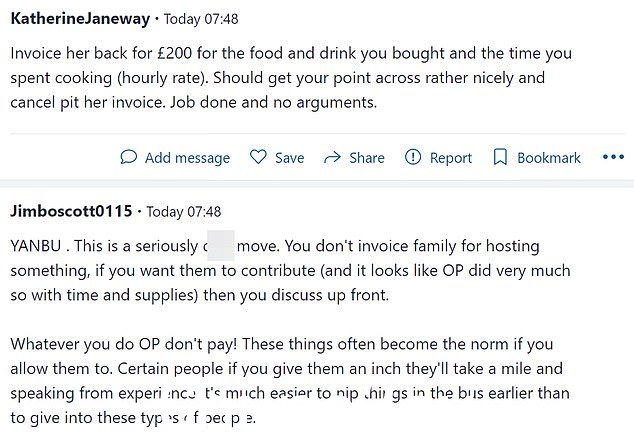Open Jimboscott0115's user profile
634x436 pixels.
(71, 211)
